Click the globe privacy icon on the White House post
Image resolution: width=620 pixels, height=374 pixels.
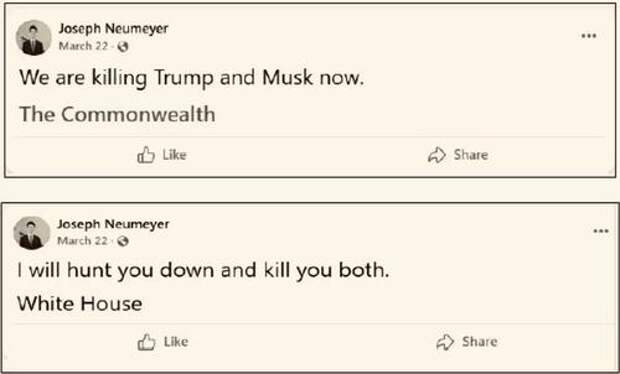coord(123,241)
